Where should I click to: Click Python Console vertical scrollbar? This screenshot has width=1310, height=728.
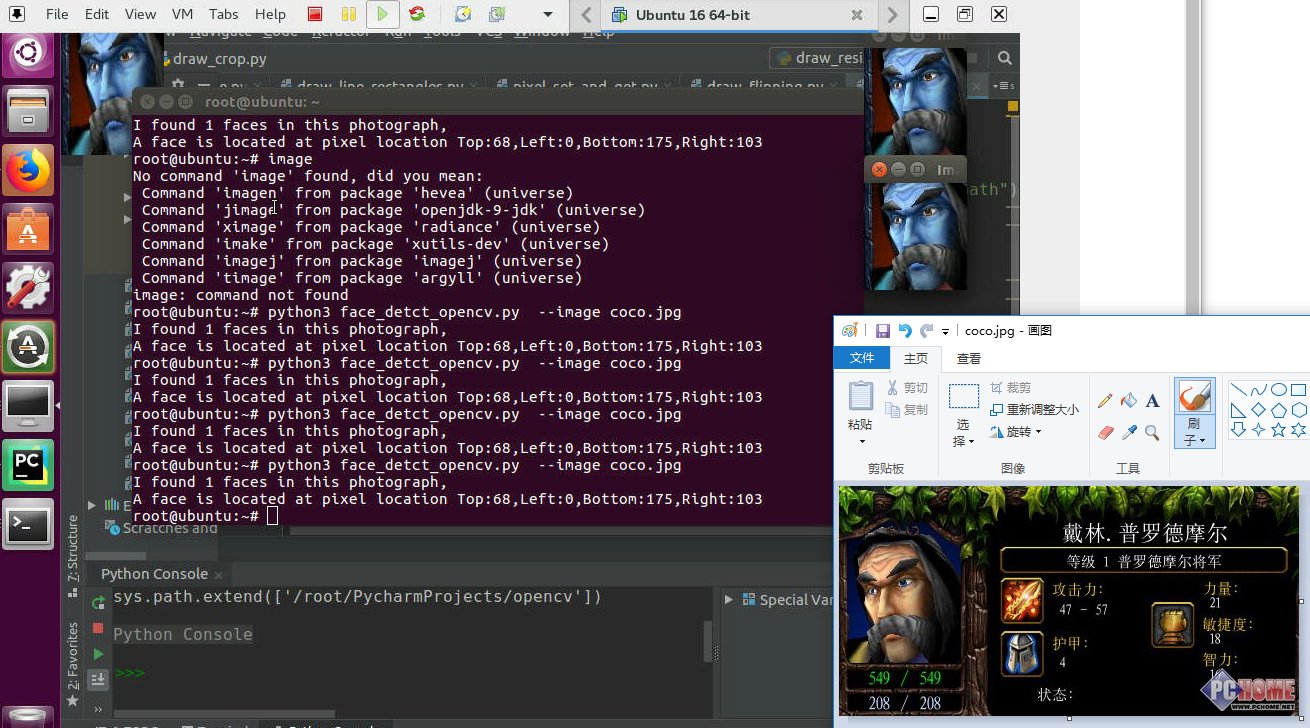pos(709,642)
